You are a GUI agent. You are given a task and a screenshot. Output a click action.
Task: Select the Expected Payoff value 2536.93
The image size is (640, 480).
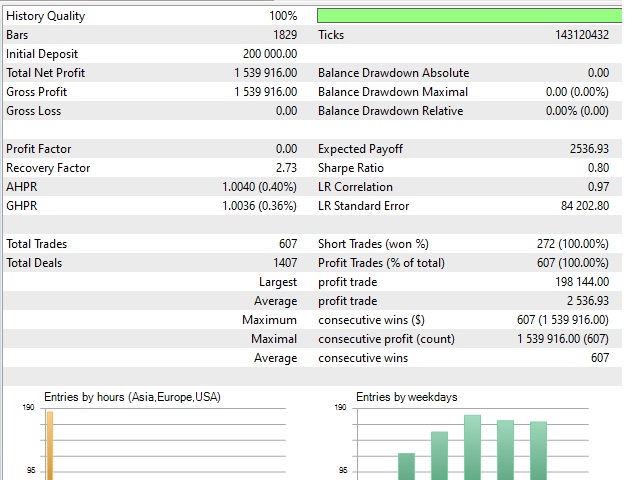588,149
